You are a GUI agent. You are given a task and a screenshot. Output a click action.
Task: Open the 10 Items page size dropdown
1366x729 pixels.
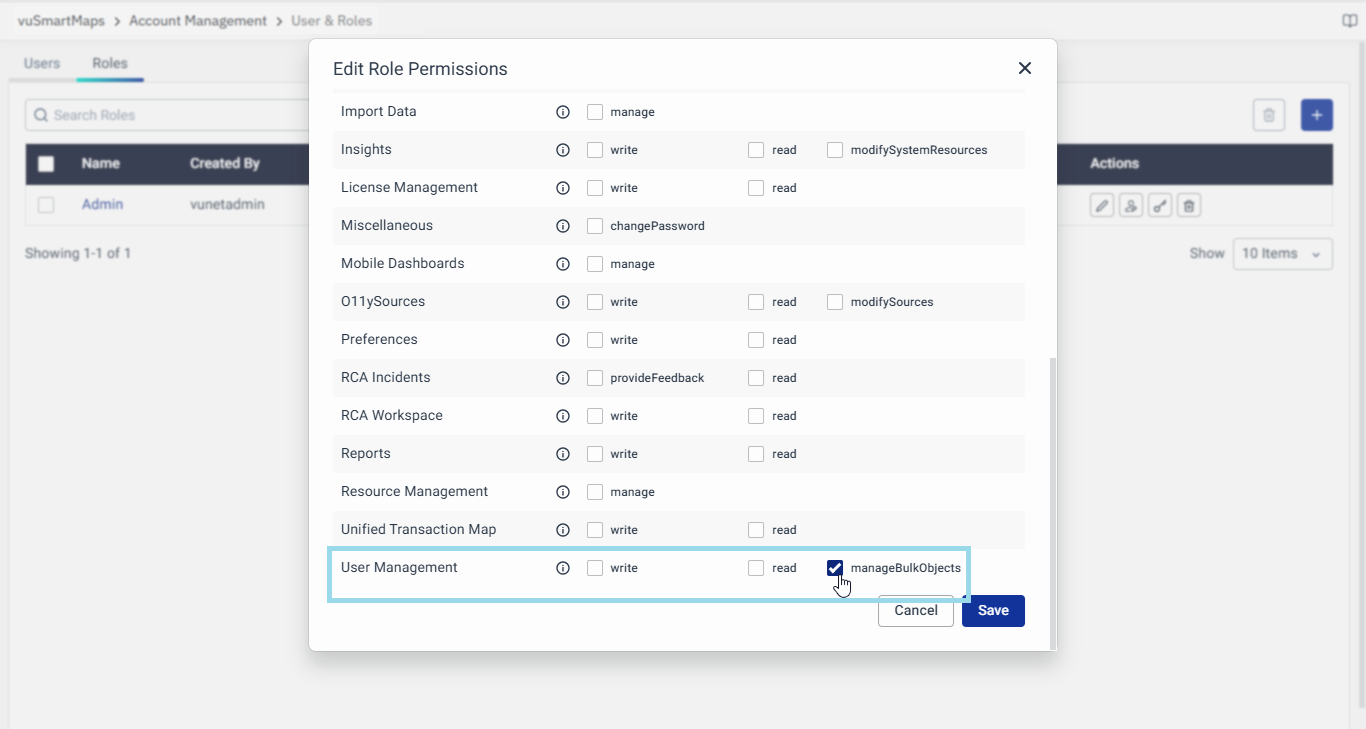click(x=1282, y=254)
